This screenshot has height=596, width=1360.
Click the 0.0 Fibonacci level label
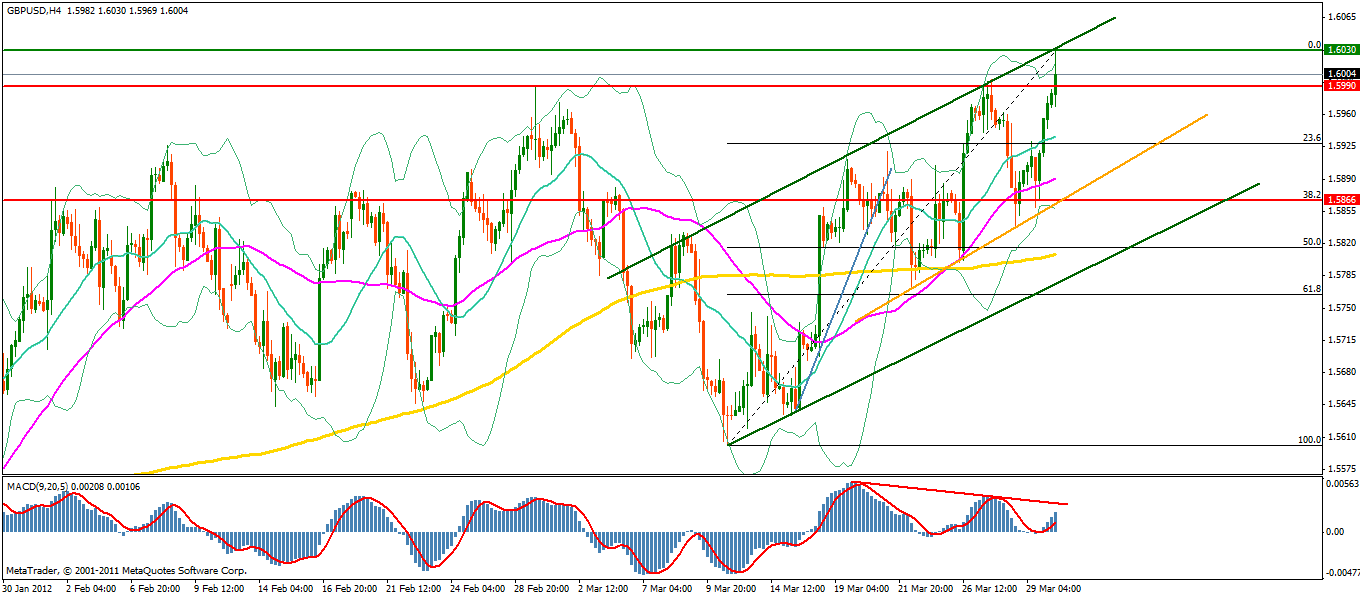(x=1314, y=45)
